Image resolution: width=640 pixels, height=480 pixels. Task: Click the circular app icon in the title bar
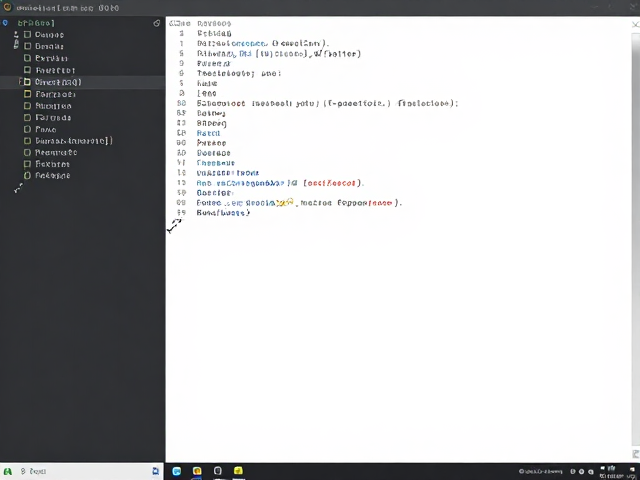click(7, 7)
